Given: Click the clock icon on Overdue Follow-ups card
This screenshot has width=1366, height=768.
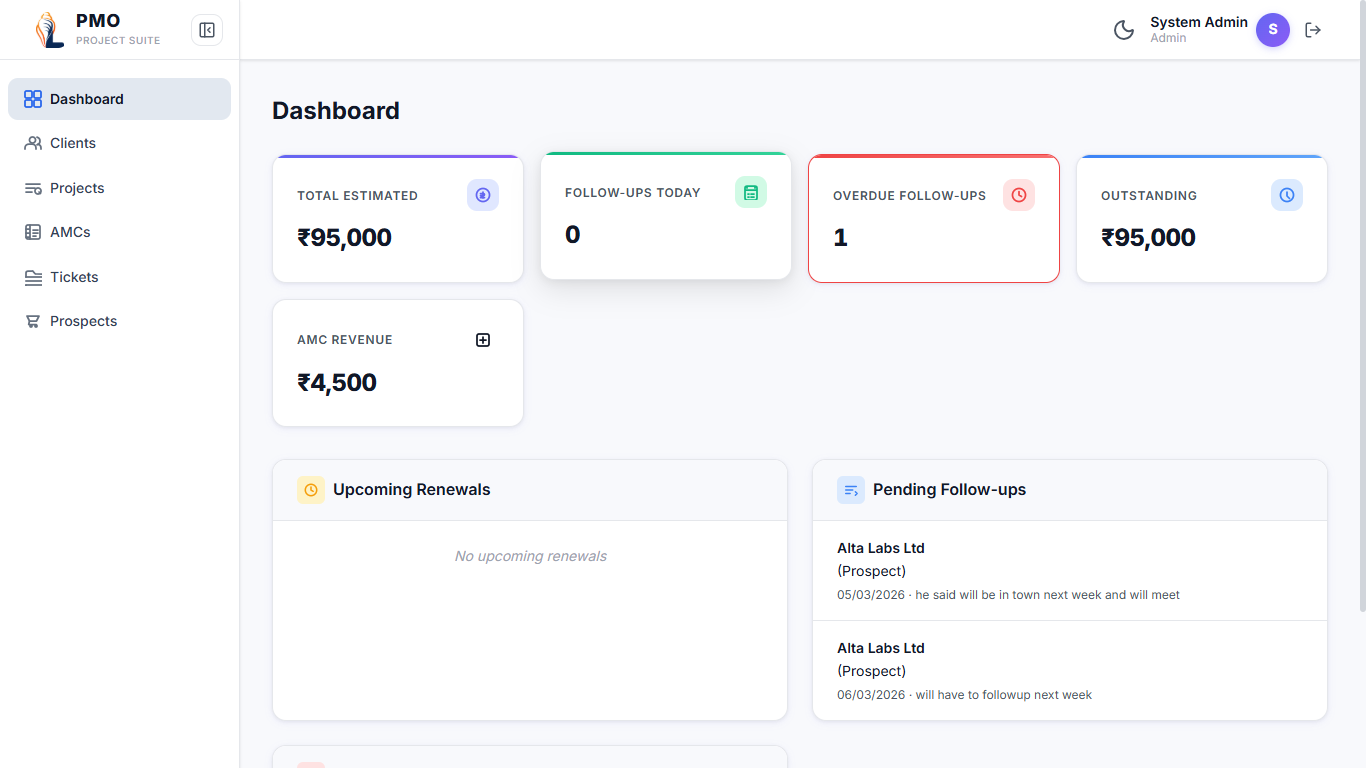Looking at the screenshot, I should tap(1019, 195).
